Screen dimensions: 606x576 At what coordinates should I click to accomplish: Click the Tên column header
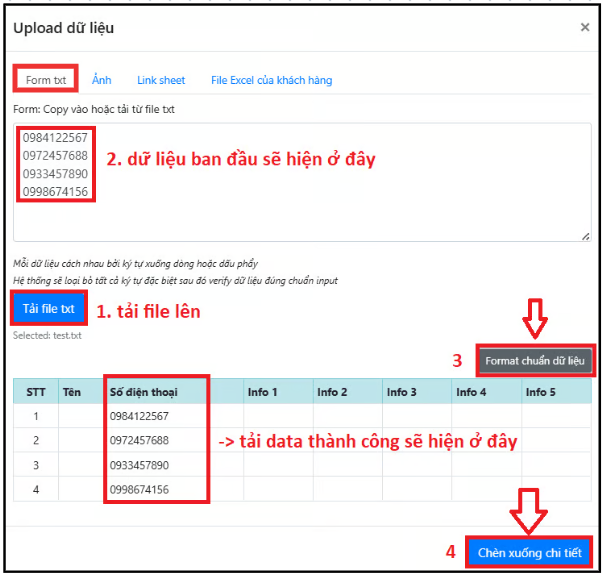pos(72,392)
